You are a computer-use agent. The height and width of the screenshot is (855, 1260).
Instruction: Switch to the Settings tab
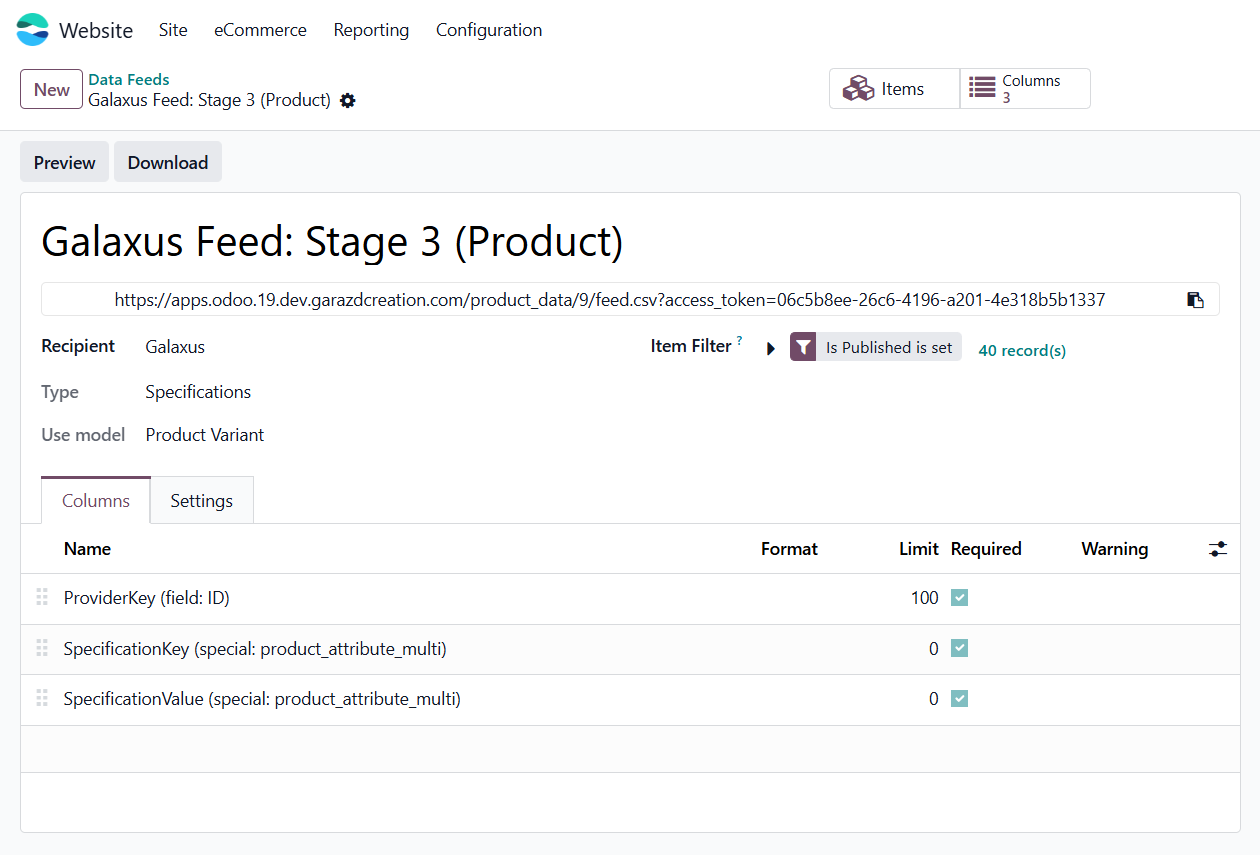(202, 500)
